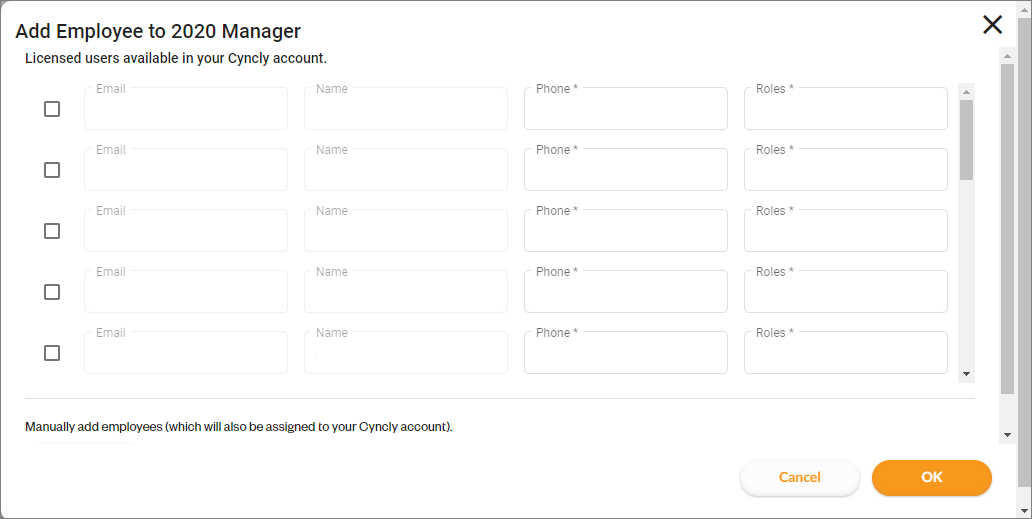Tick the checkbox in the fourth user row

[52, 291]
